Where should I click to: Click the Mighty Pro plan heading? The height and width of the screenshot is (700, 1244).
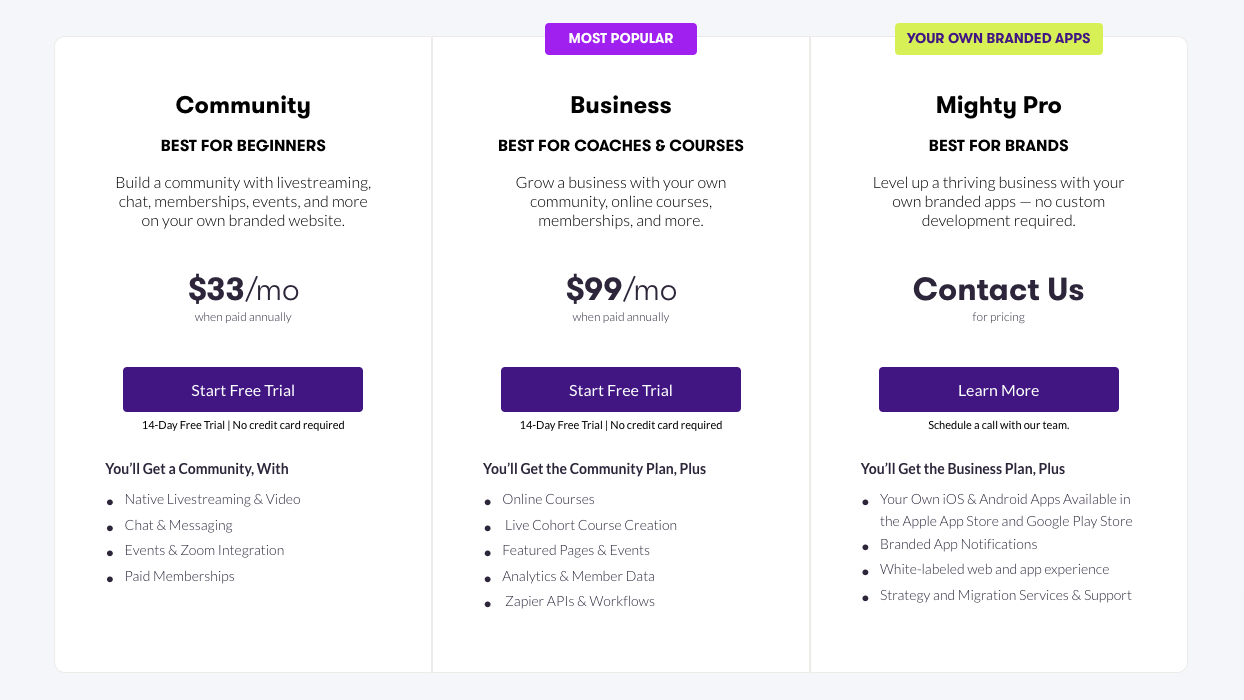[x=998, y=105]
